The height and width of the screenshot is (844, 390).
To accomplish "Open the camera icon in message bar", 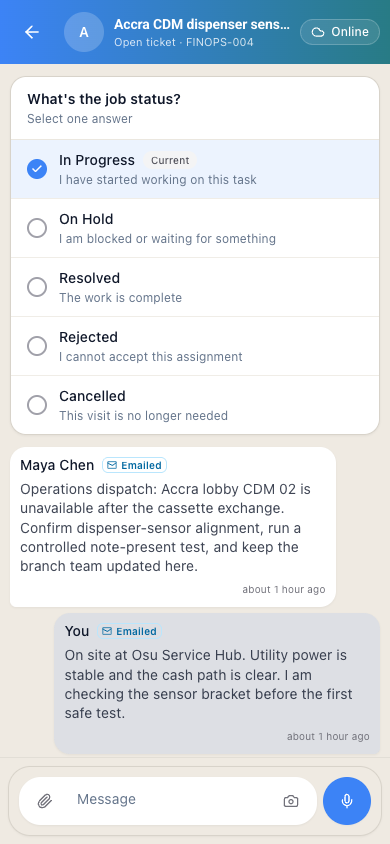I will coord(290,801).
